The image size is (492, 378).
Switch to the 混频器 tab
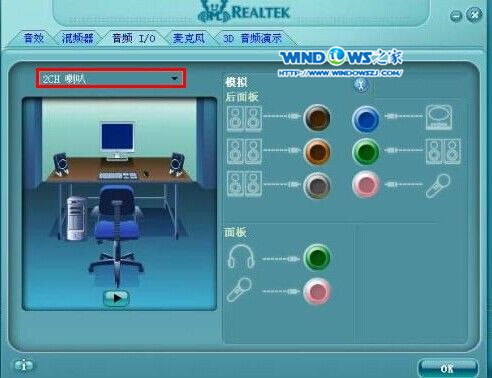point(77,38)
